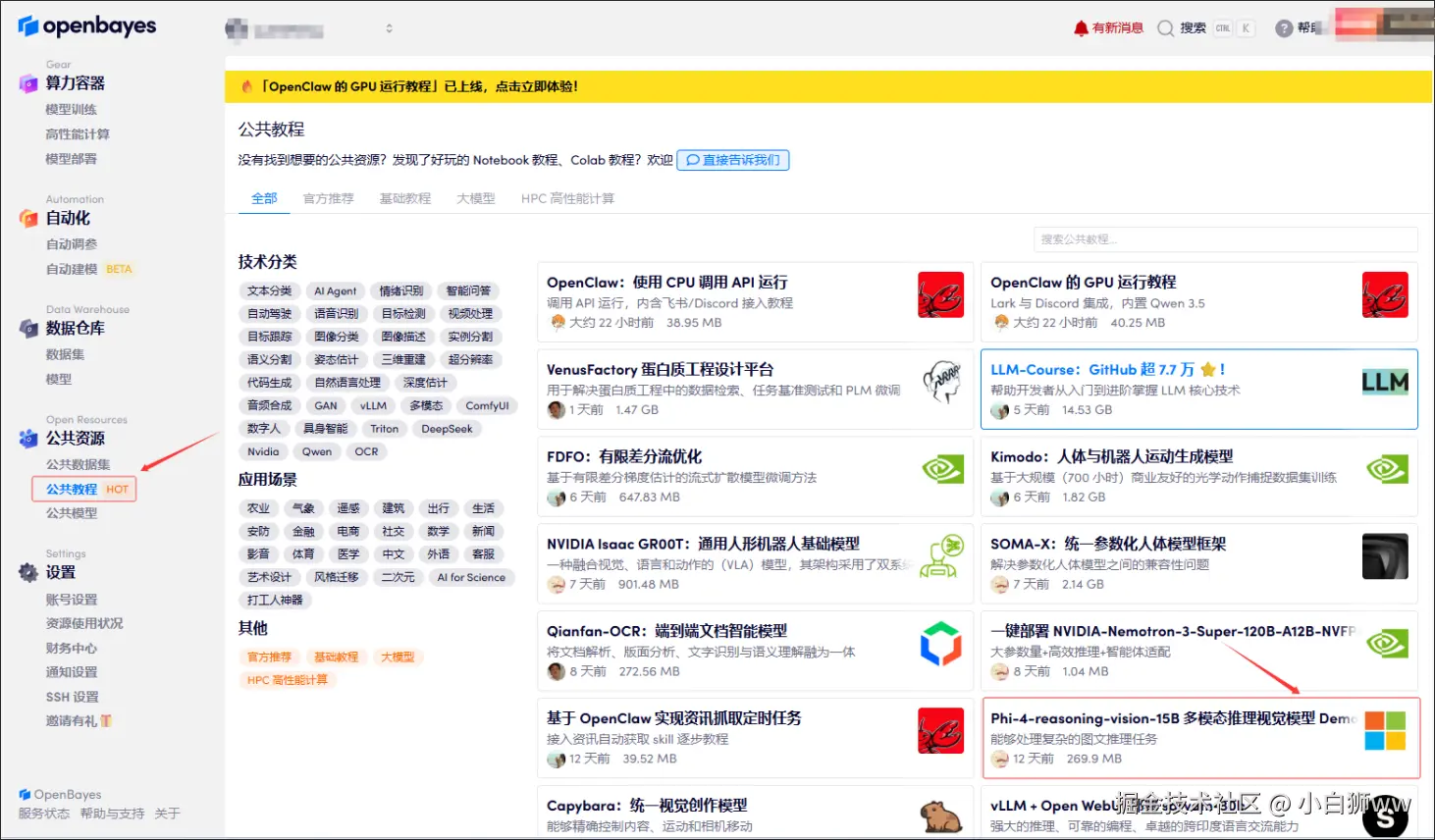Viewport: 1435px width, 840px height.
Task: Click the openbayes logo
Action: click(x=86, y=26)
